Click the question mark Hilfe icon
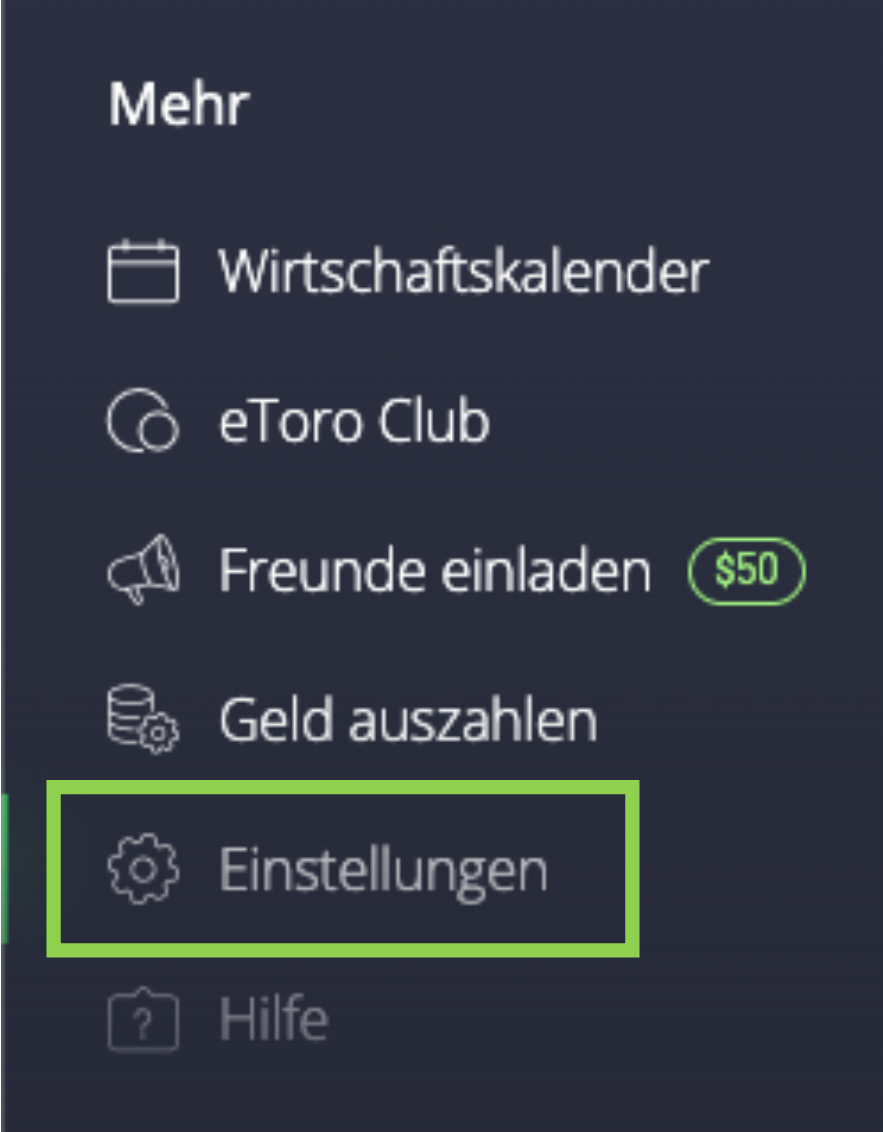The image size is (883, 1132). 143,1019
